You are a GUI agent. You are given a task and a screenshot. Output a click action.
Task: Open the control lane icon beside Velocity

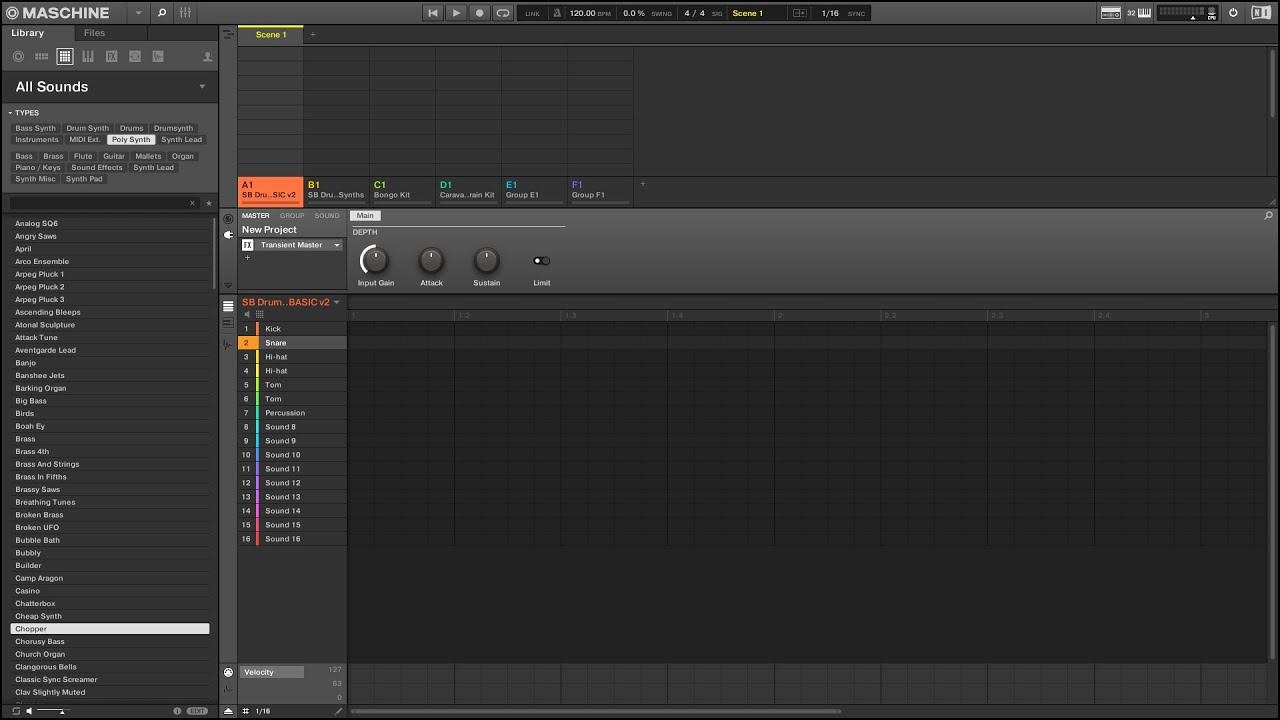[x=228, y=673]
